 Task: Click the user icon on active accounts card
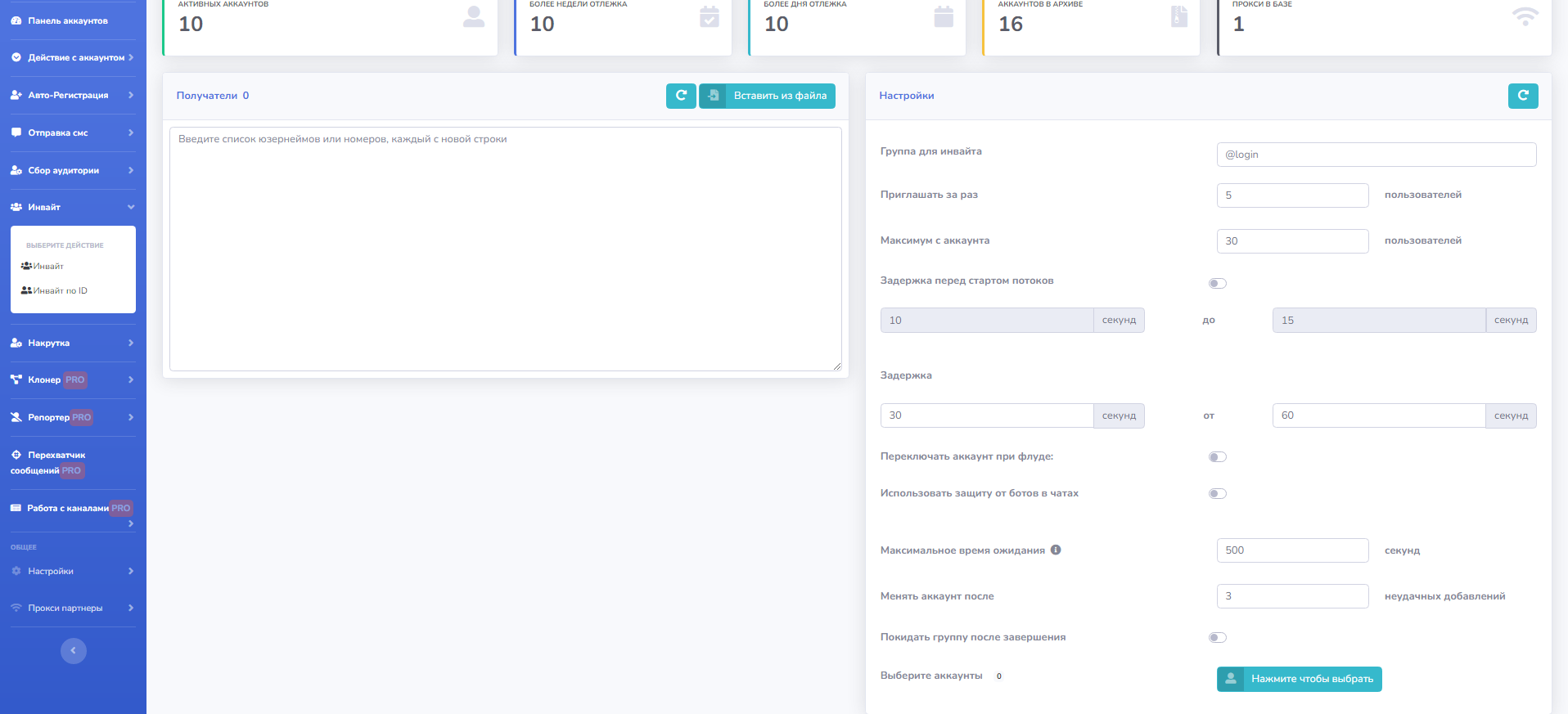pyautogui.click(x=474, y=16)
